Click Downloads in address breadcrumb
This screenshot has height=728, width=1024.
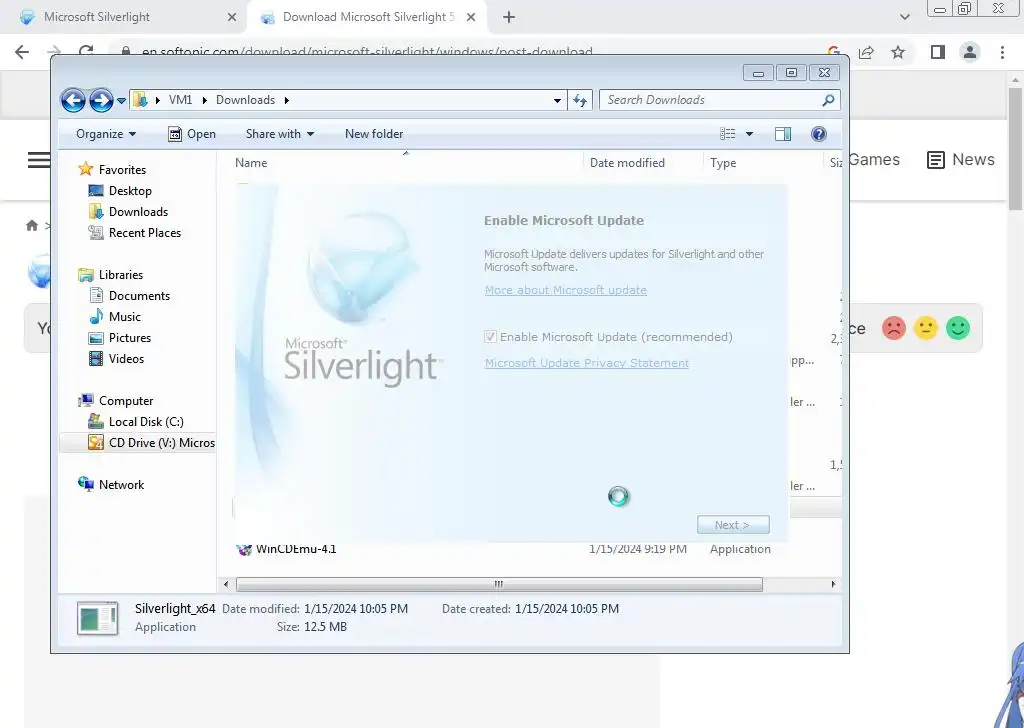click(x=246, y=100)
